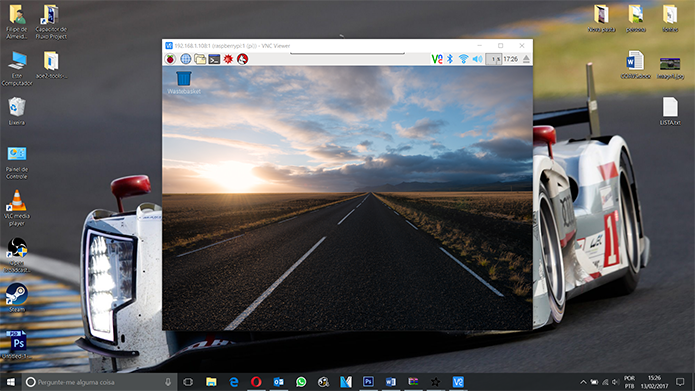
Task: Open Task View on taskbar
Action: pos(188,382)
